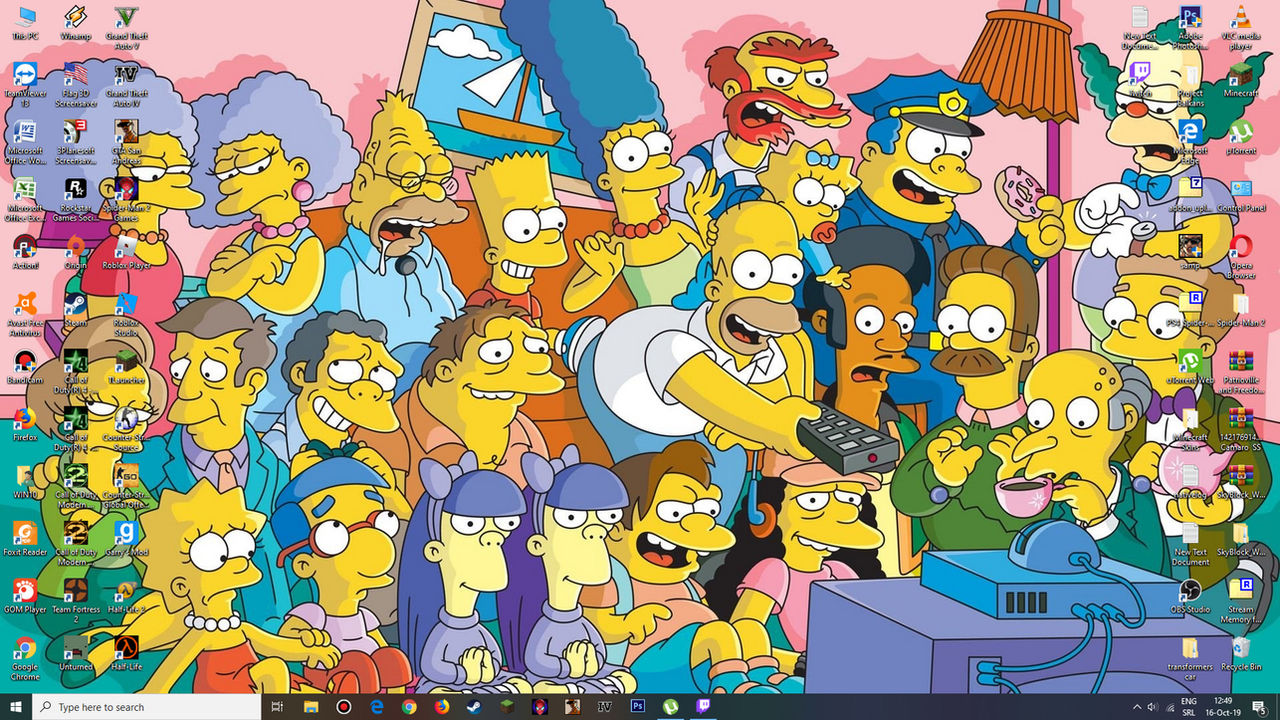Select the Garry's Mod icon
Screen dimensions: 1280x720
pyautogui.click(x=126, y=537)
